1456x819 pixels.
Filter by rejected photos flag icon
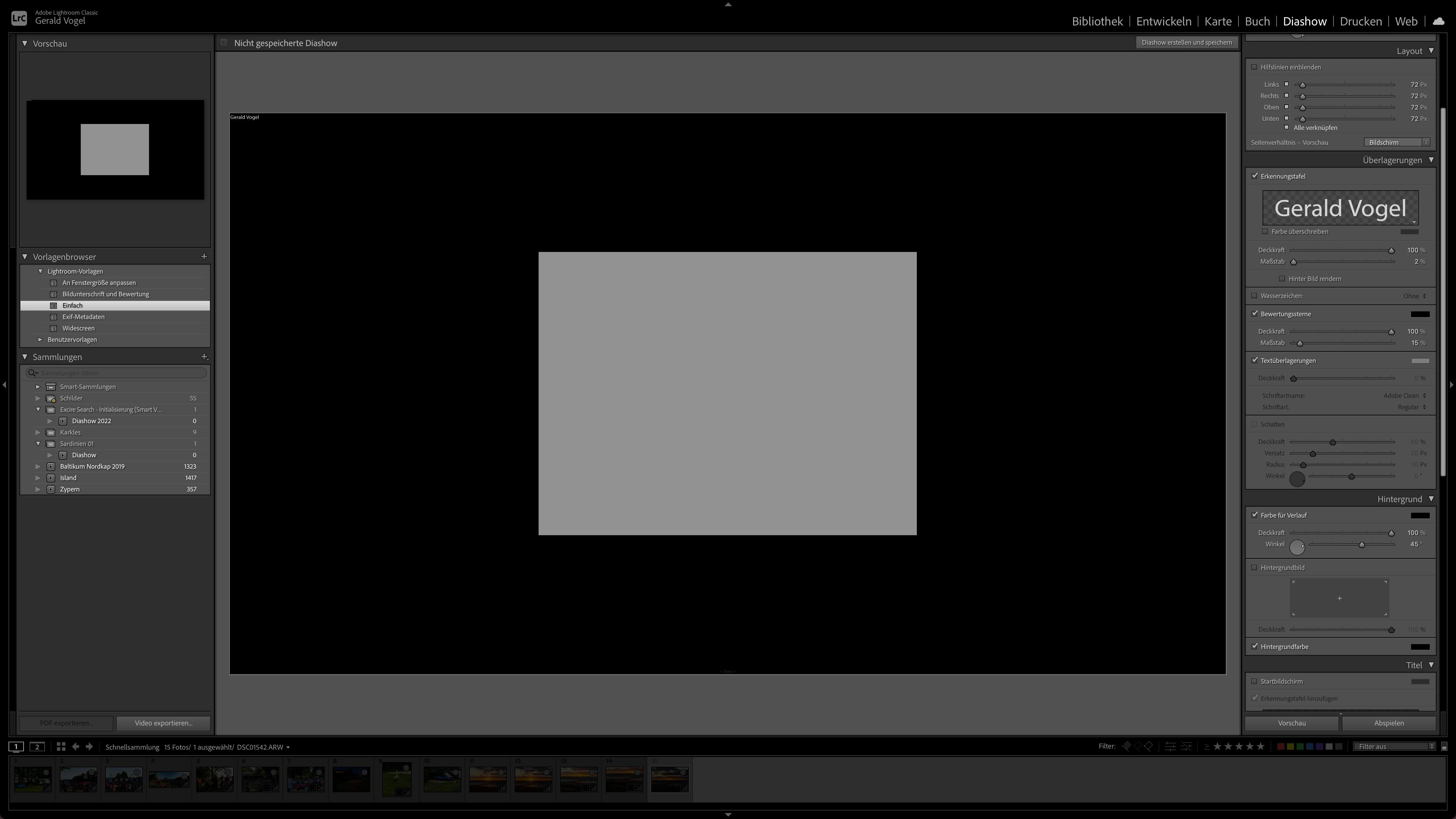coord(1149,747)
